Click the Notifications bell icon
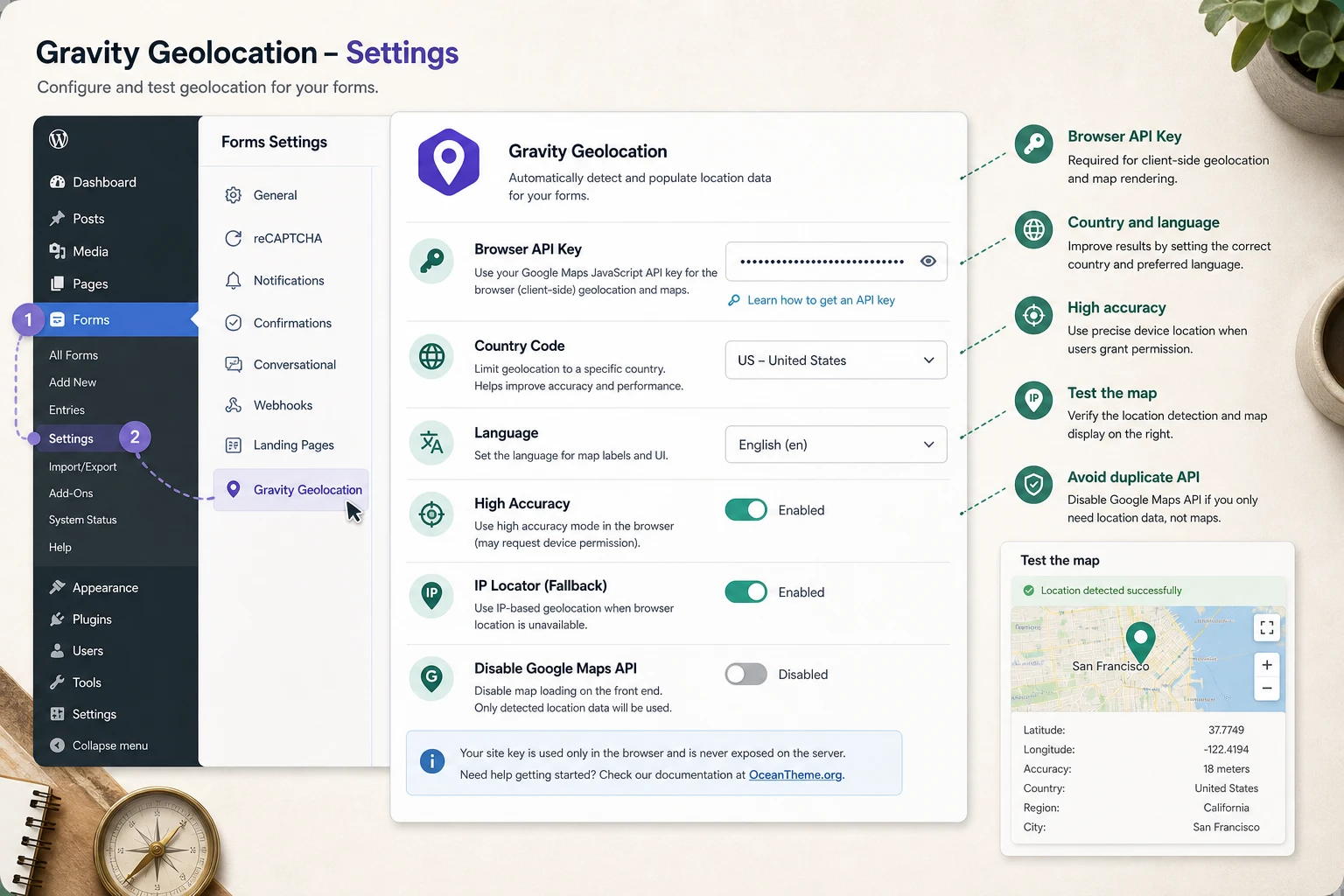Image resolution: width=1344 pixels, height=896 pixels. [x=234, y=280]
